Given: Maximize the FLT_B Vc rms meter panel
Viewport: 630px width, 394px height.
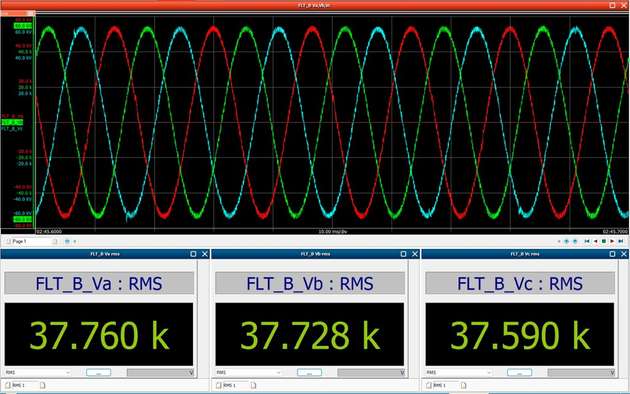Looking at the screenshot, I should point(612,254).
